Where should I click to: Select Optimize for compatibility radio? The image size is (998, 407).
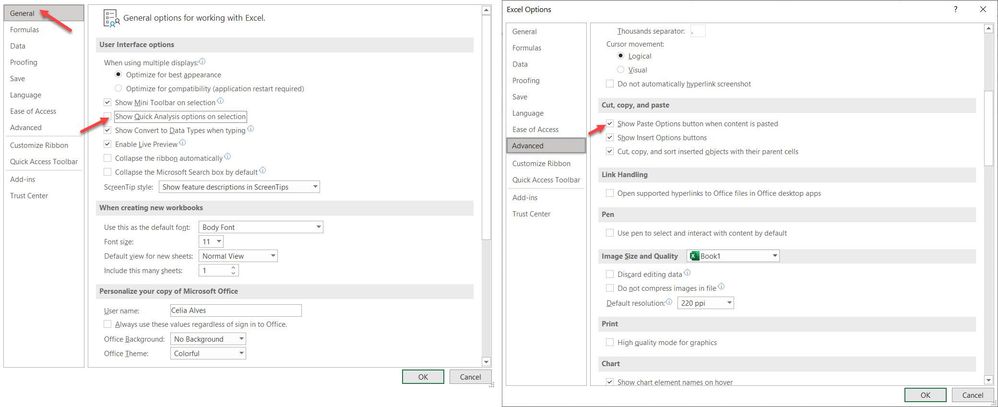click(118, 89)
